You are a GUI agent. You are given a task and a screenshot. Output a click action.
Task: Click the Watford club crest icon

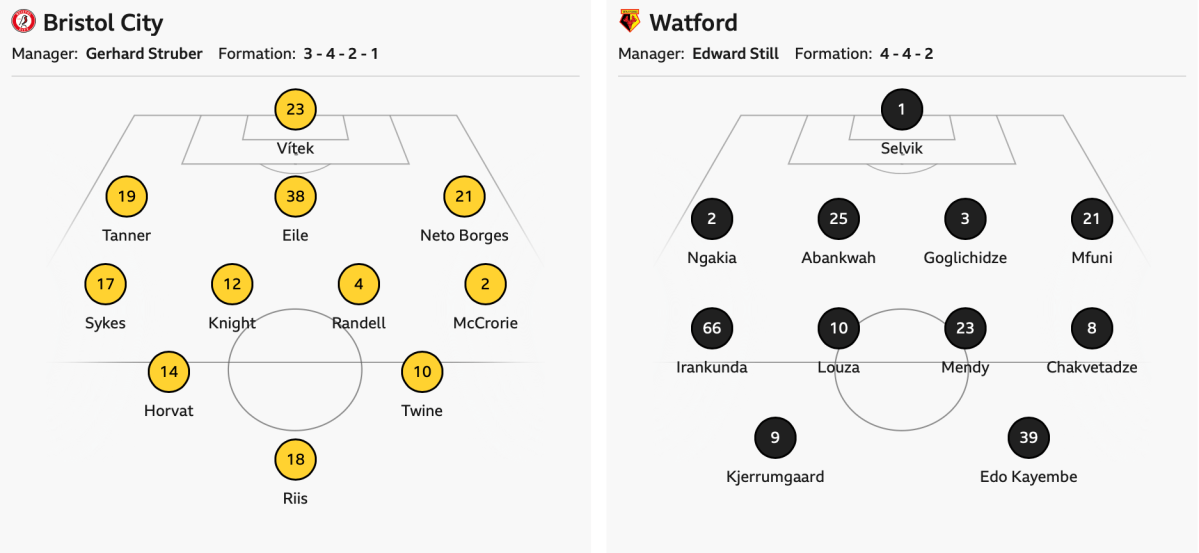tap(630, 22)
